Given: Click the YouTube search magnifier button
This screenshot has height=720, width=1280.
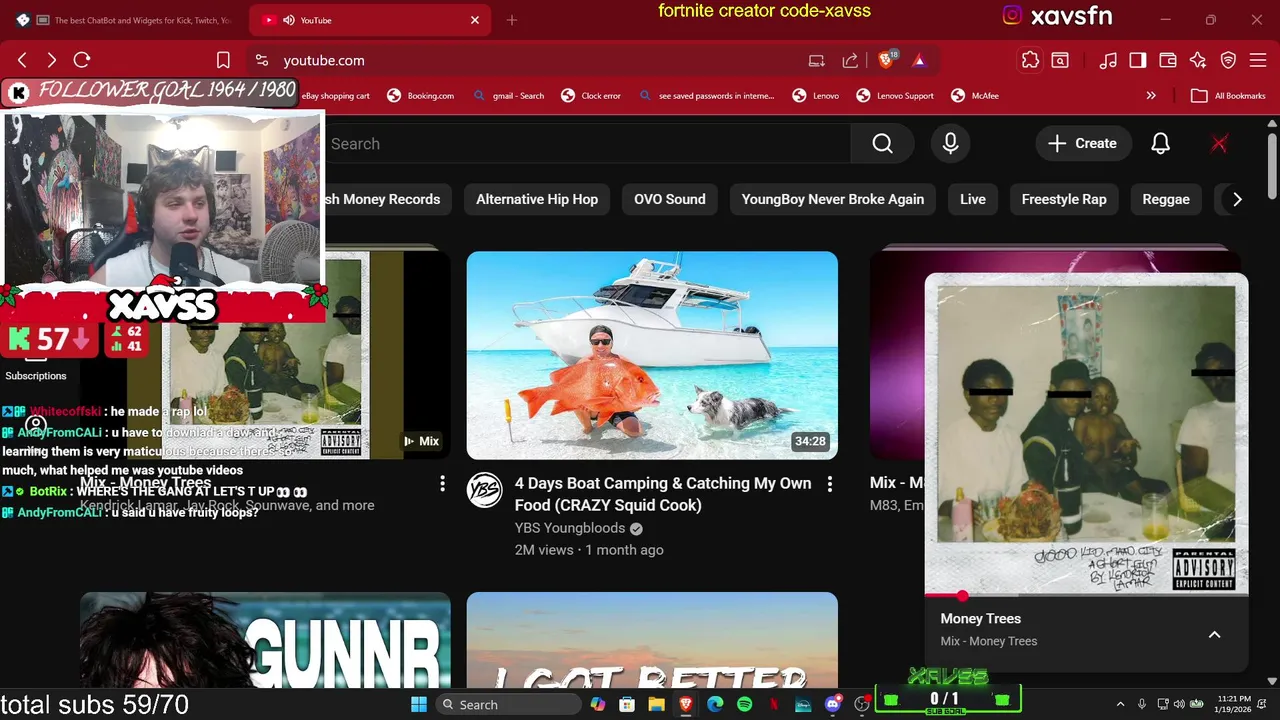Looking at the screenshot, I should click(x=882, y=144).
